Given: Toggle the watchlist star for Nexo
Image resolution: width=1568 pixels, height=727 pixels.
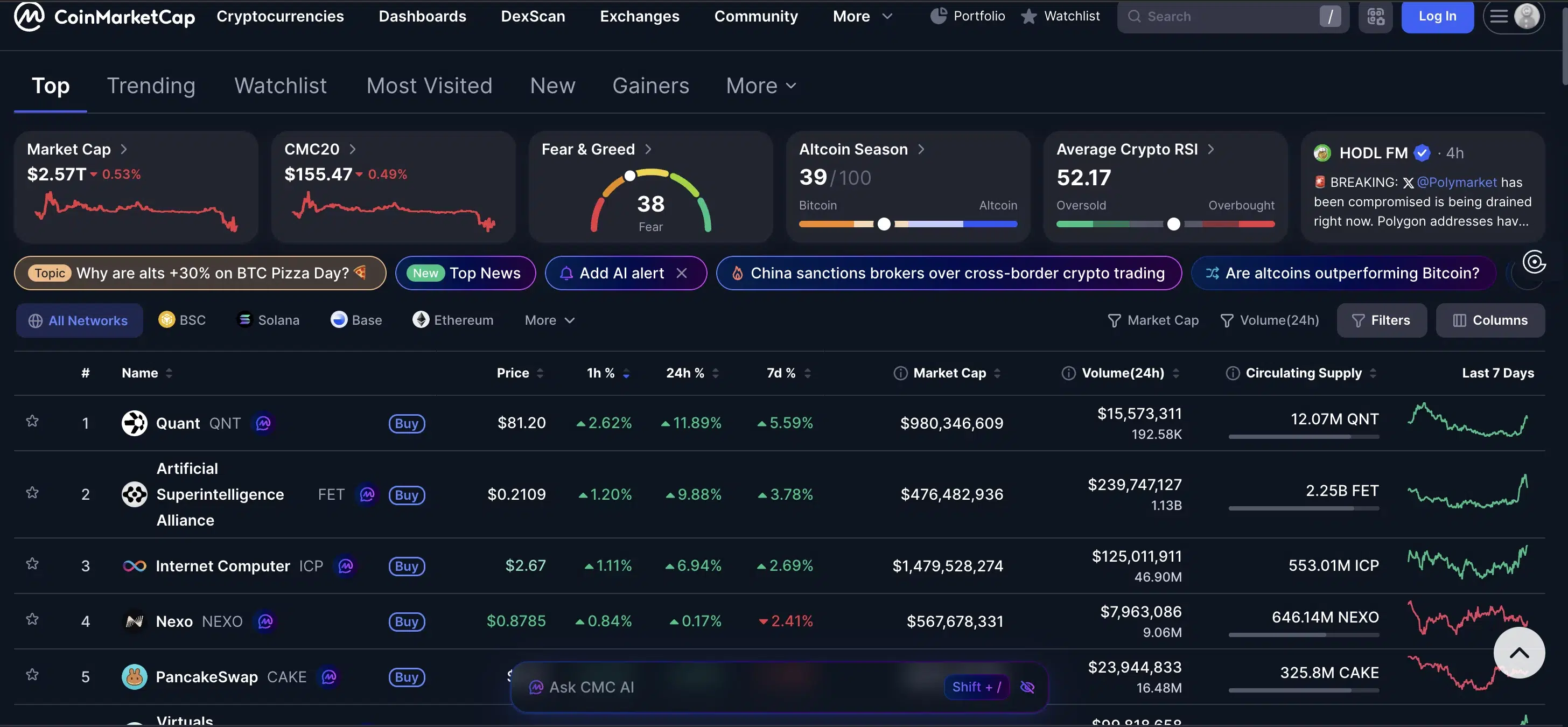Looking at the screenshot, I should tap(32, 620).
